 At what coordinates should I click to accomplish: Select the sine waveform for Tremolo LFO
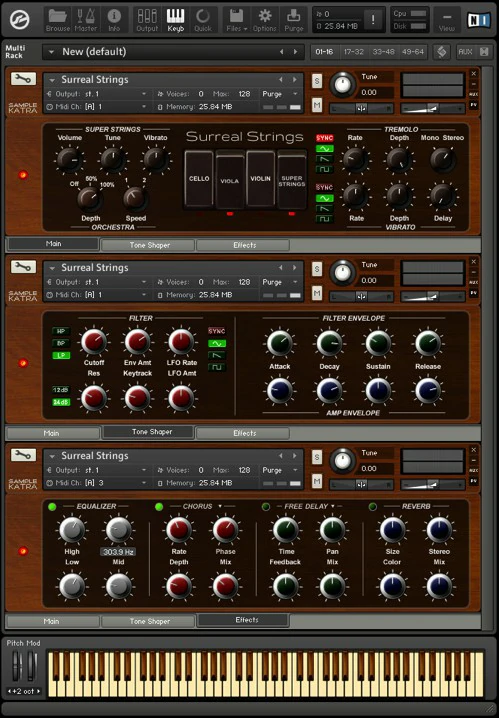pos(325,149)
